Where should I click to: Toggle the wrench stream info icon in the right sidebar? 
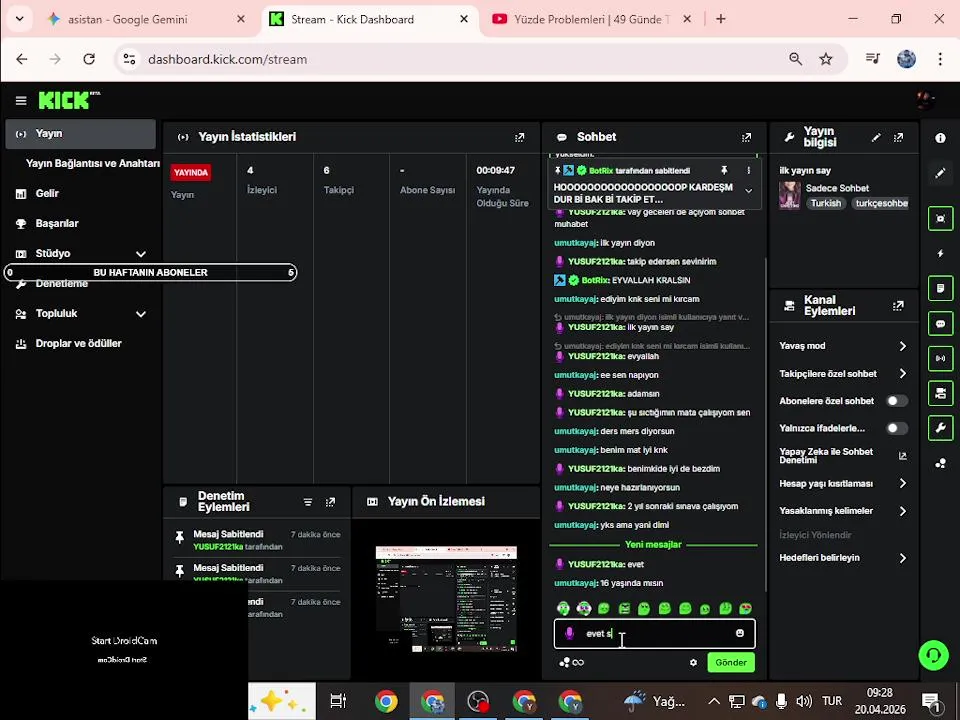940,428
